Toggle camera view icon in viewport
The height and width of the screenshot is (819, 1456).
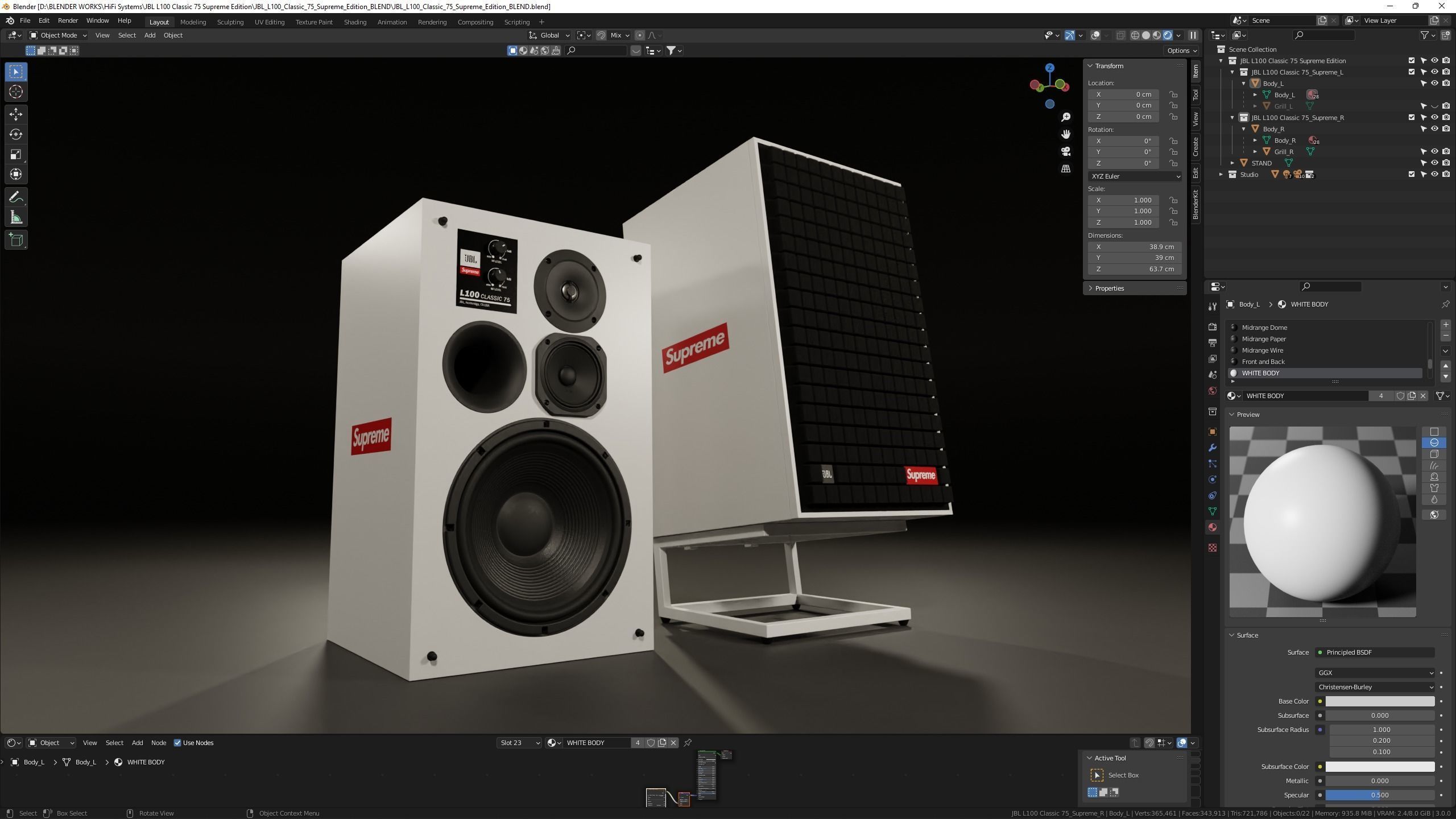point(1066,151)
